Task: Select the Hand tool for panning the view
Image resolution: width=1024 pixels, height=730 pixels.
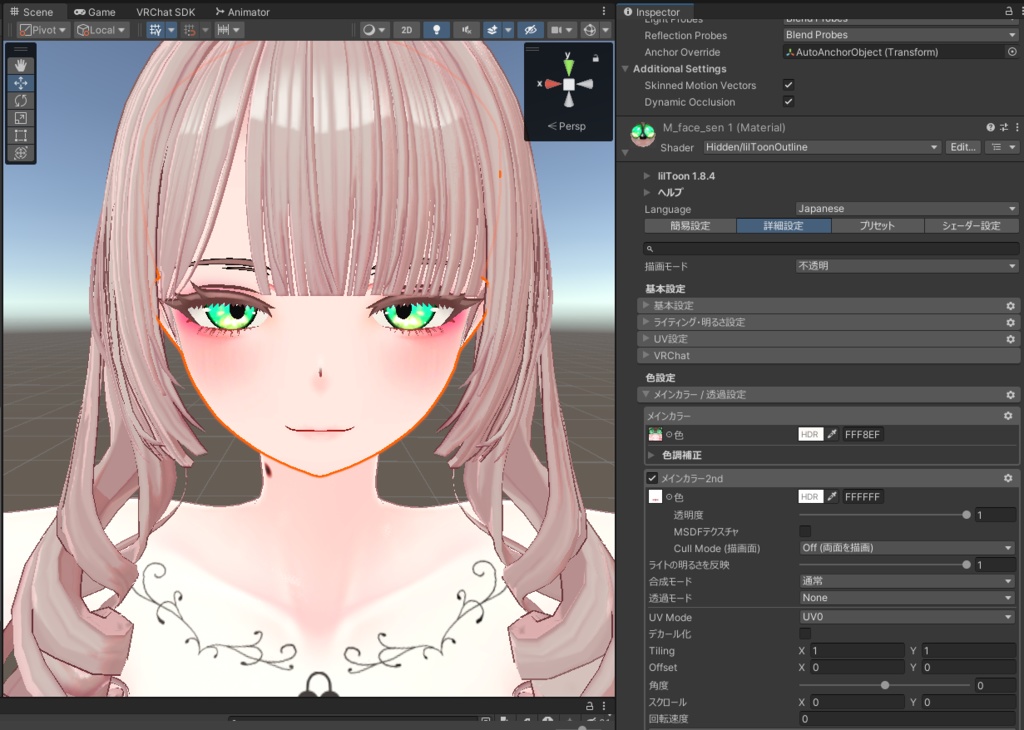Action: click(x=21, y=64)
